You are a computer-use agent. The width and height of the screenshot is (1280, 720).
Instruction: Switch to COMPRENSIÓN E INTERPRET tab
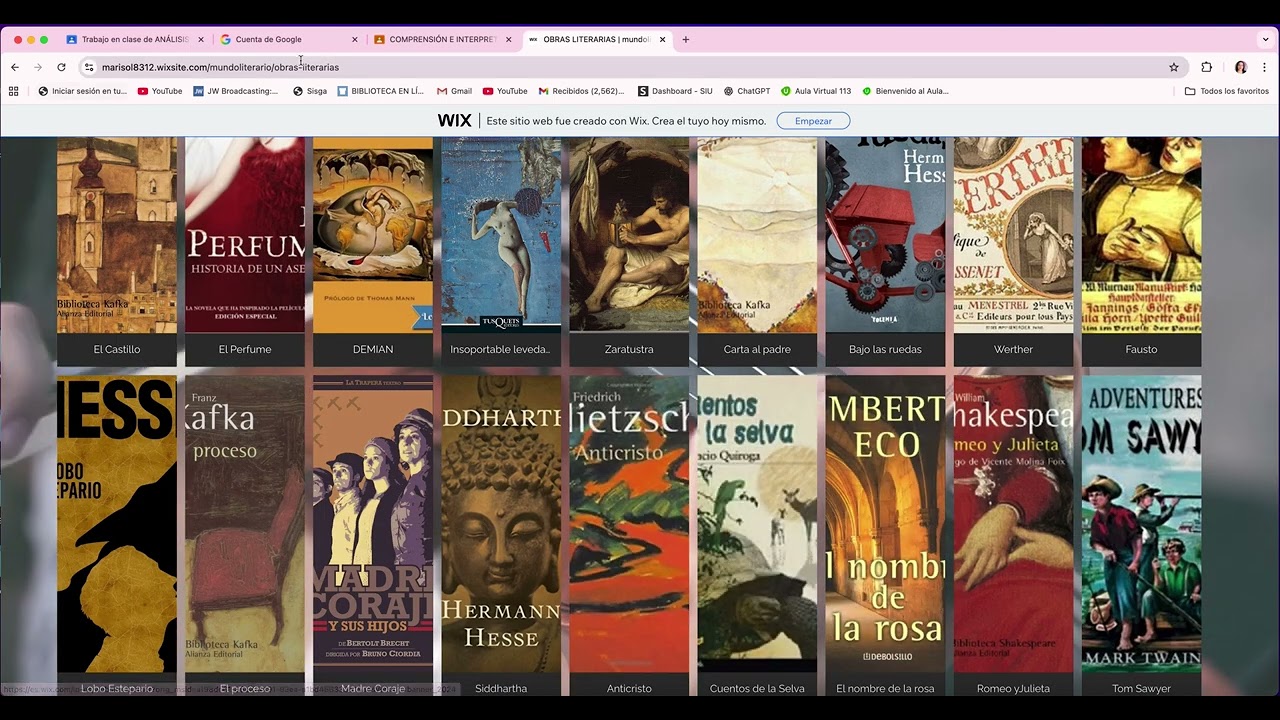pos(443,40)
